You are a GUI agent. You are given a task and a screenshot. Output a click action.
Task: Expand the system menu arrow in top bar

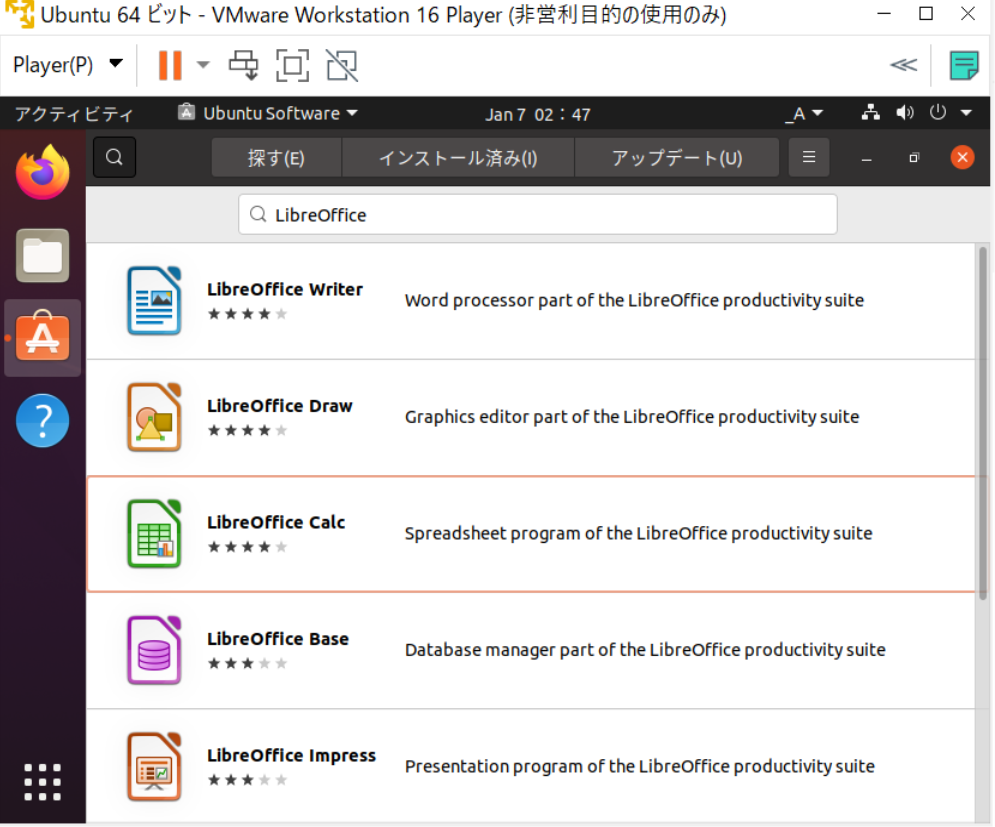point(966,113)
